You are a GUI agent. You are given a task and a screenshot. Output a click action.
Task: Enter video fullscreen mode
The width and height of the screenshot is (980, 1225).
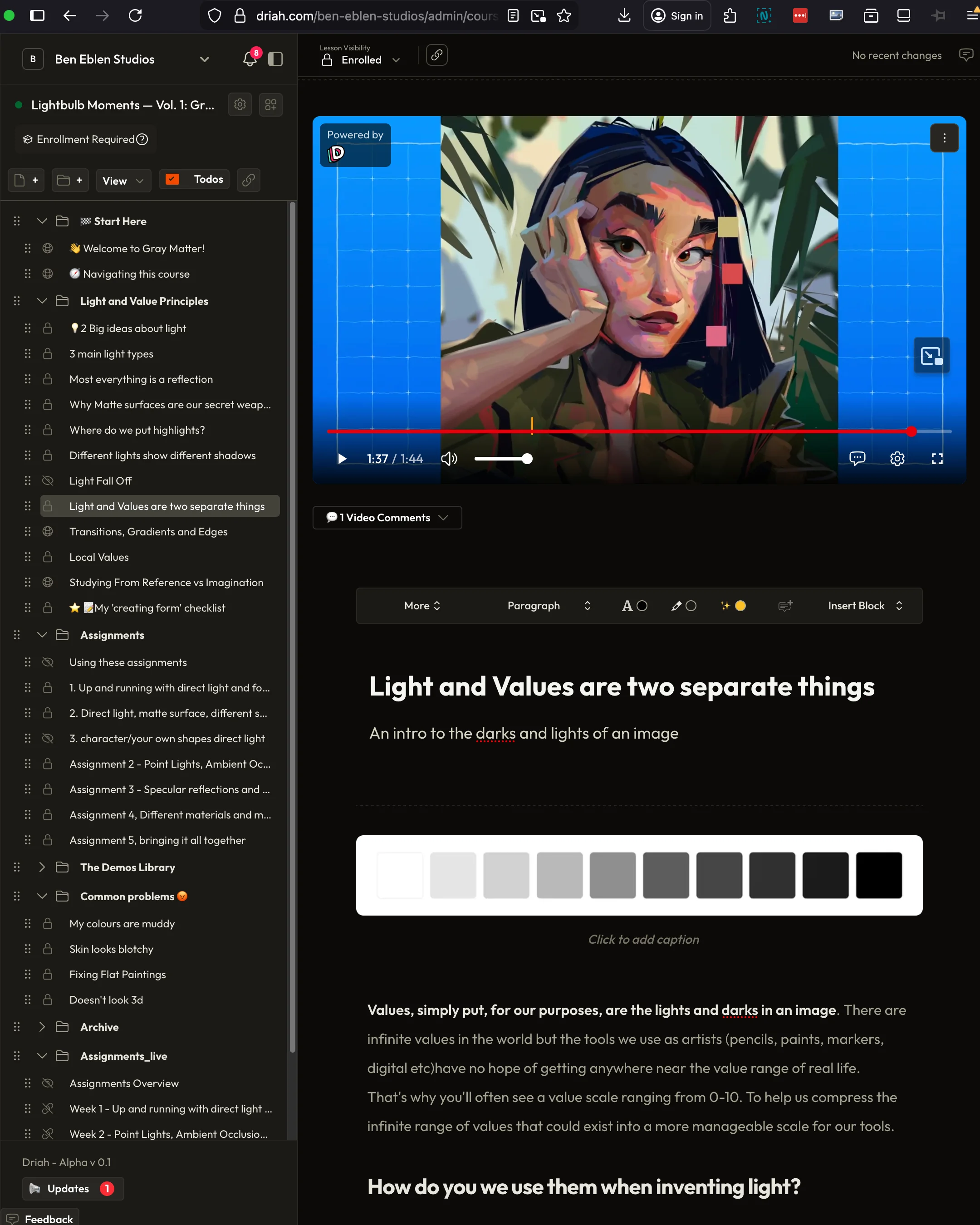click(937, 459)
